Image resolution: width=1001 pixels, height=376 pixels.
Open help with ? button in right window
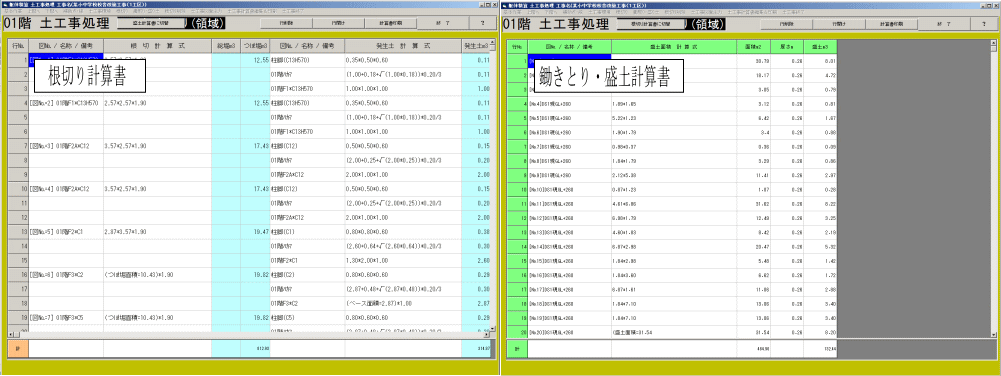tap(984, 23)
